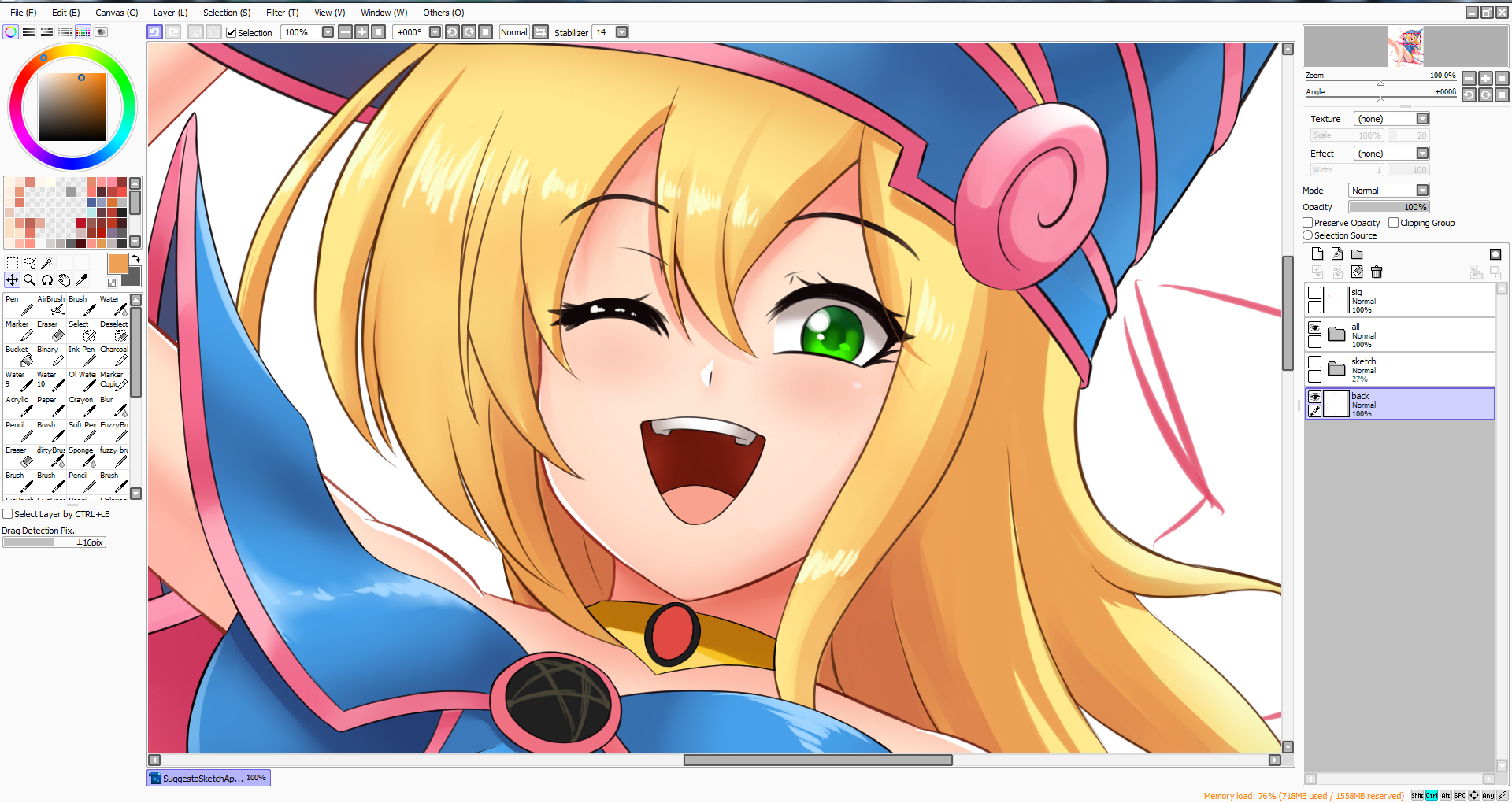Image resolution: width=1512 pixels, height=803 pixels.
Task: Open the canvas zoom percentage dropdown
Action: click(328, 32)
